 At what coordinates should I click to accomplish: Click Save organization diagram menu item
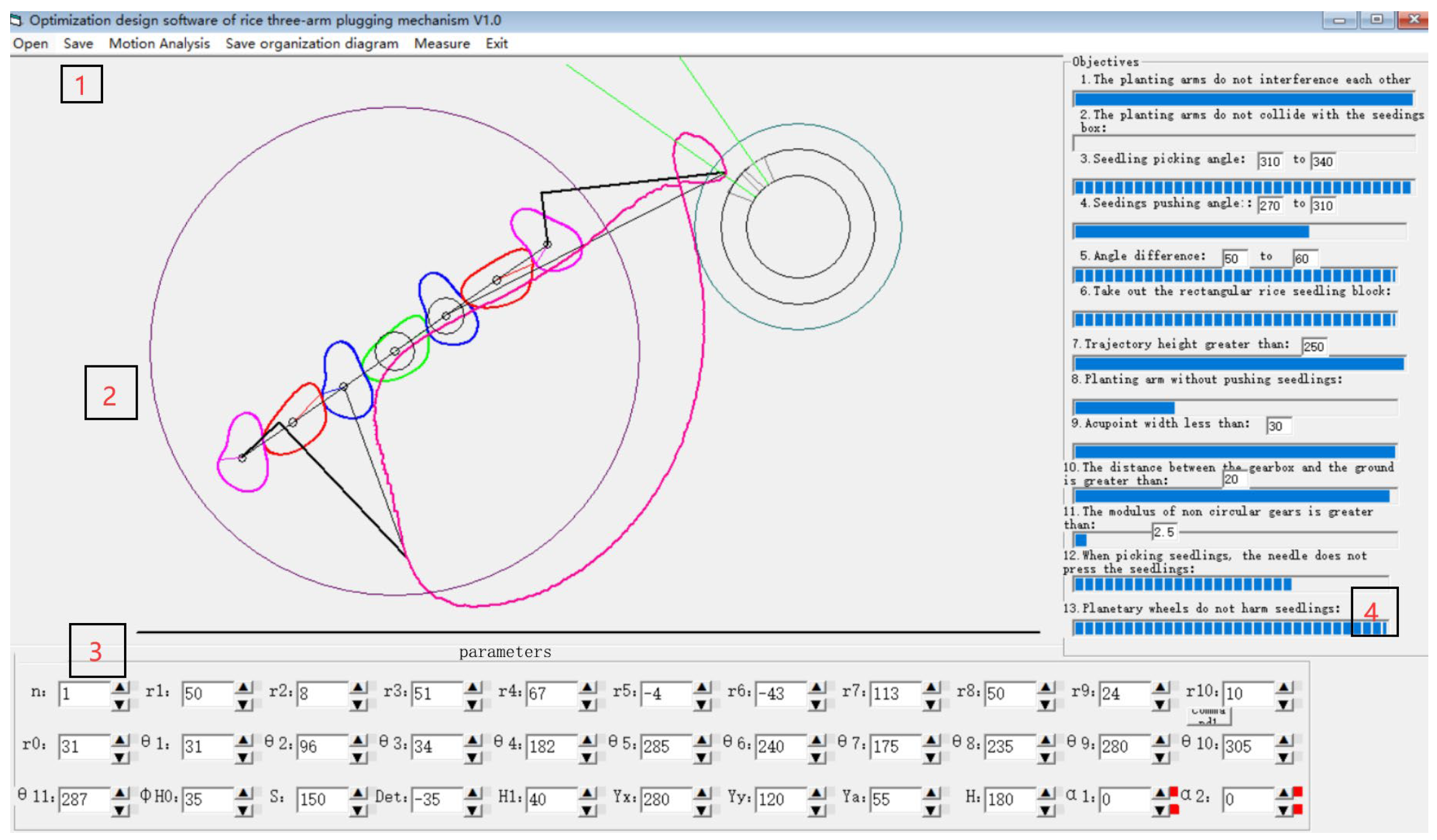coord(312,44)
